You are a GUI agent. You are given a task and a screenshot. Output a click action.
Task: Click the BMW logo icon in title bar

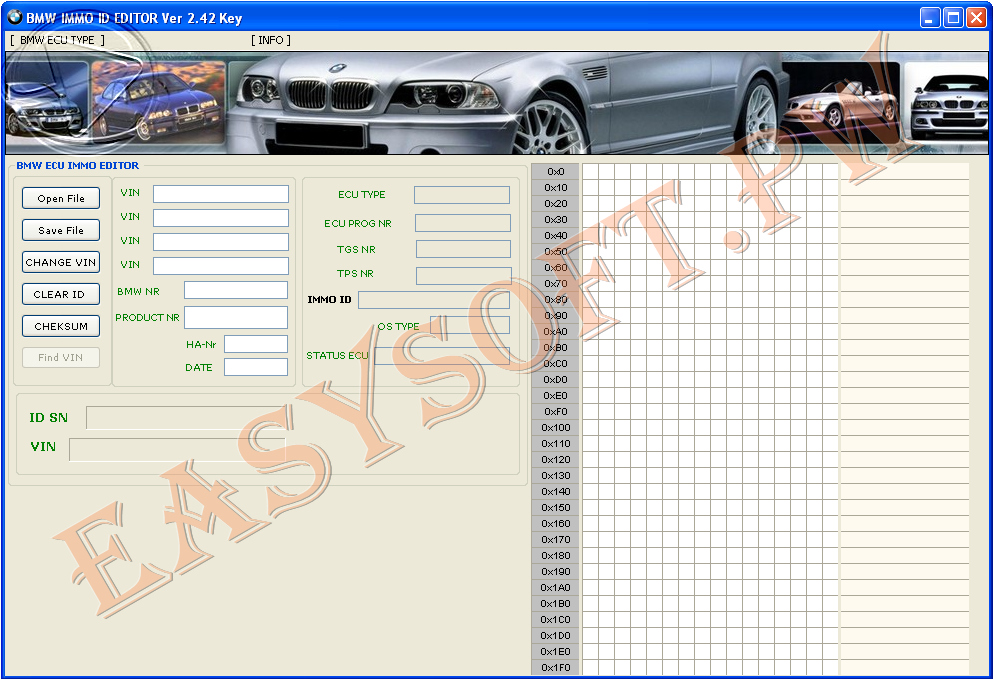click(15, 17)
